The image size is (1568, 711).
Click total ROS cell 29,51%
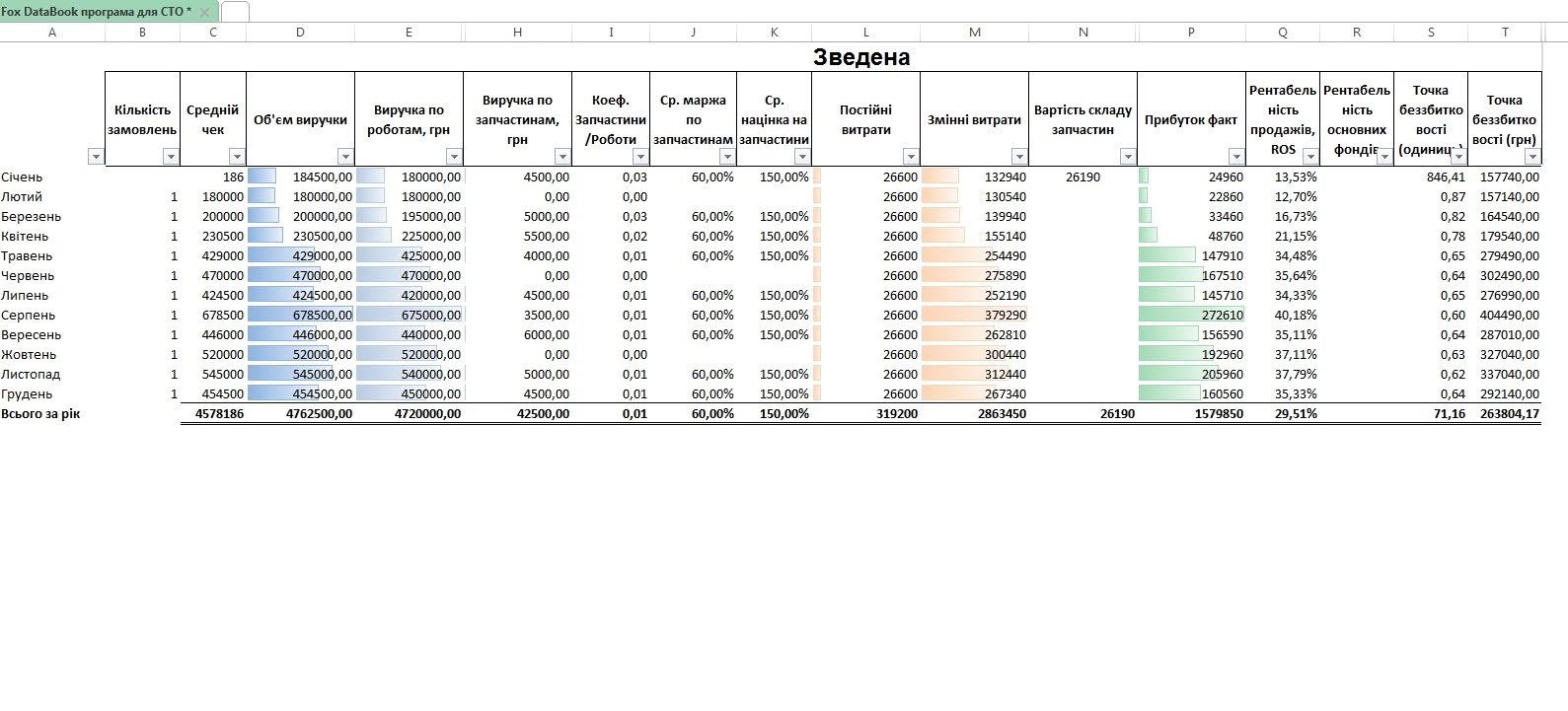click(x=1283, y=414)
